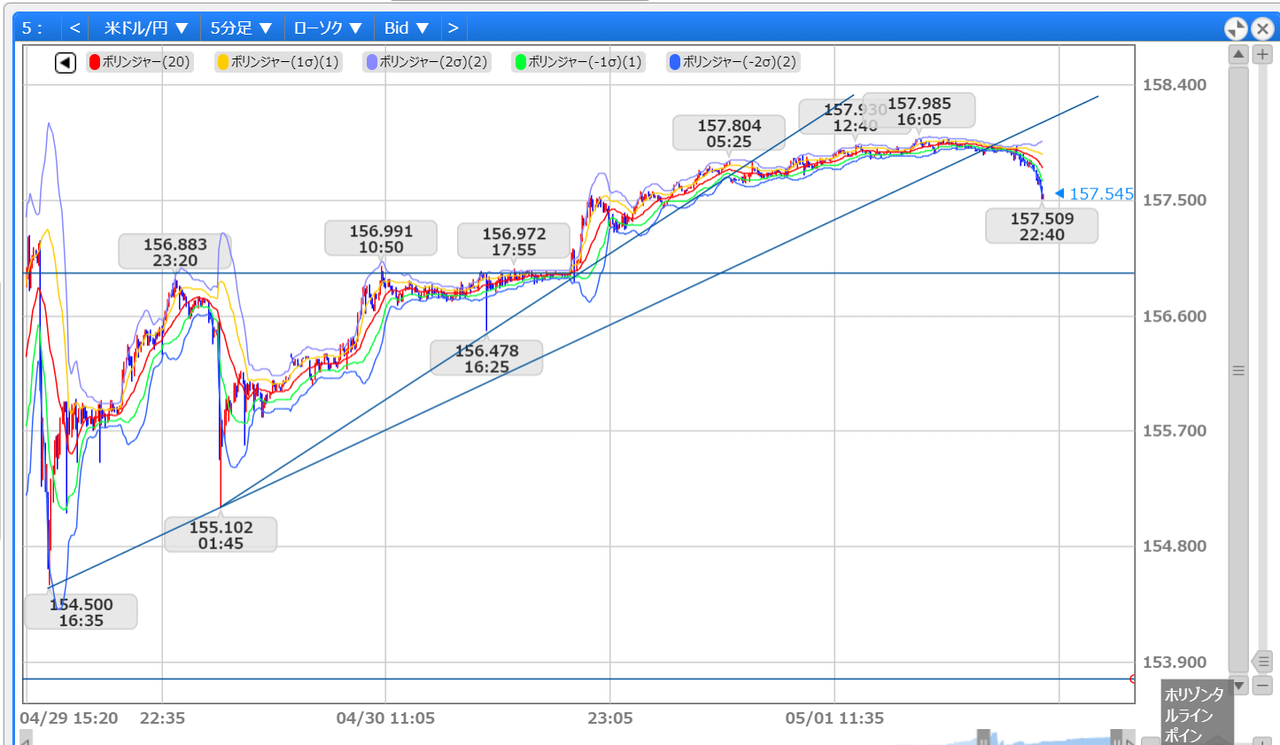Click the > next chart arrow
1280x745 pixels.
click(x=453, y=28)
